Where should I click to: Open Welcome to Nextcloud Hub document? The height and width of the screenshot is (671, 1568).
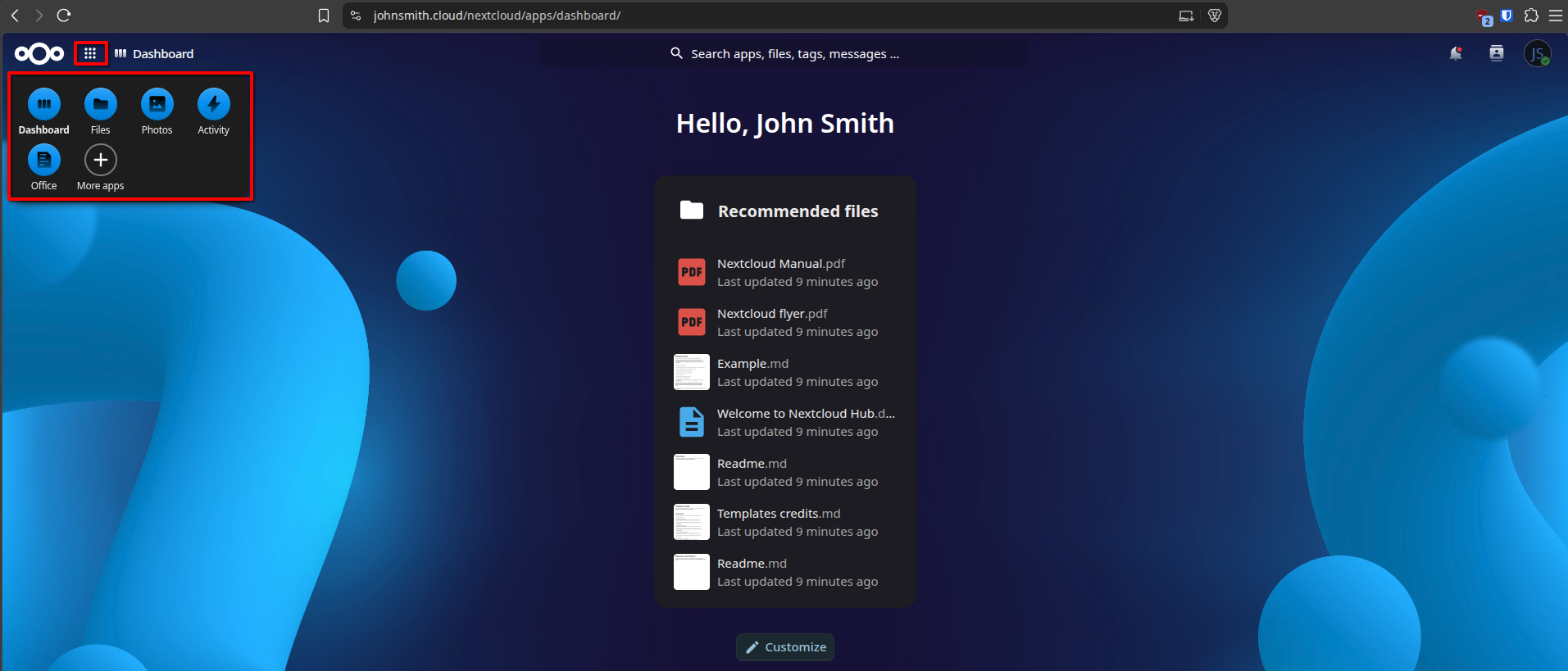pyautogui.click(x=785, y=423)
